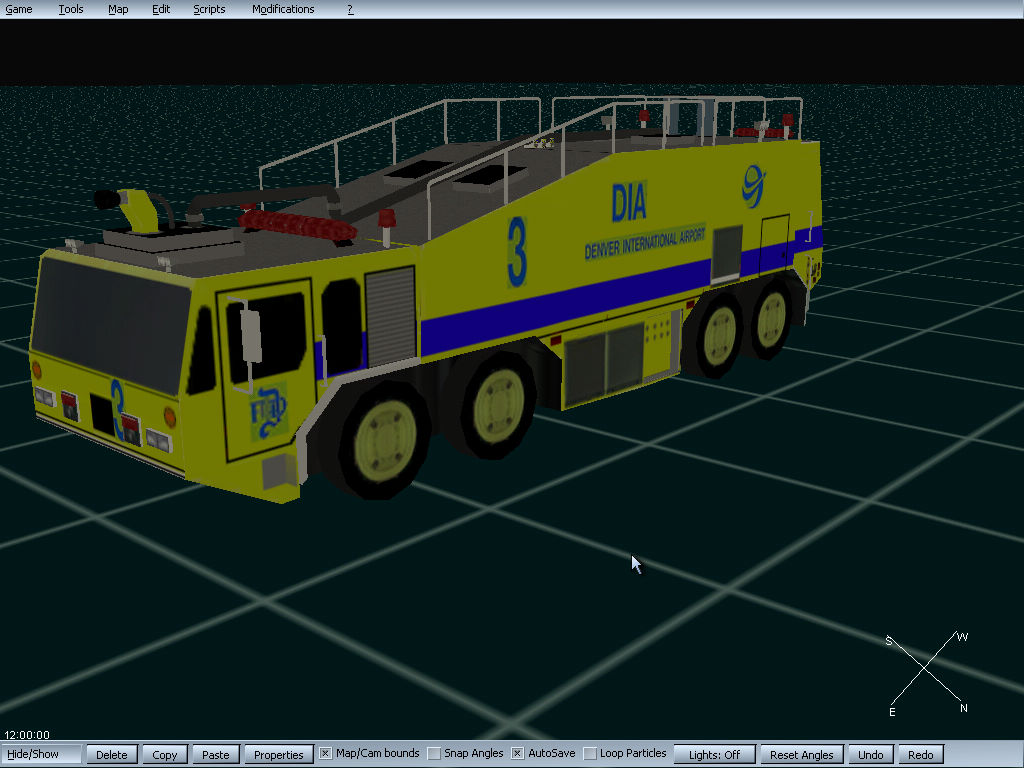Open the Scripts menu

pos(209,9)
